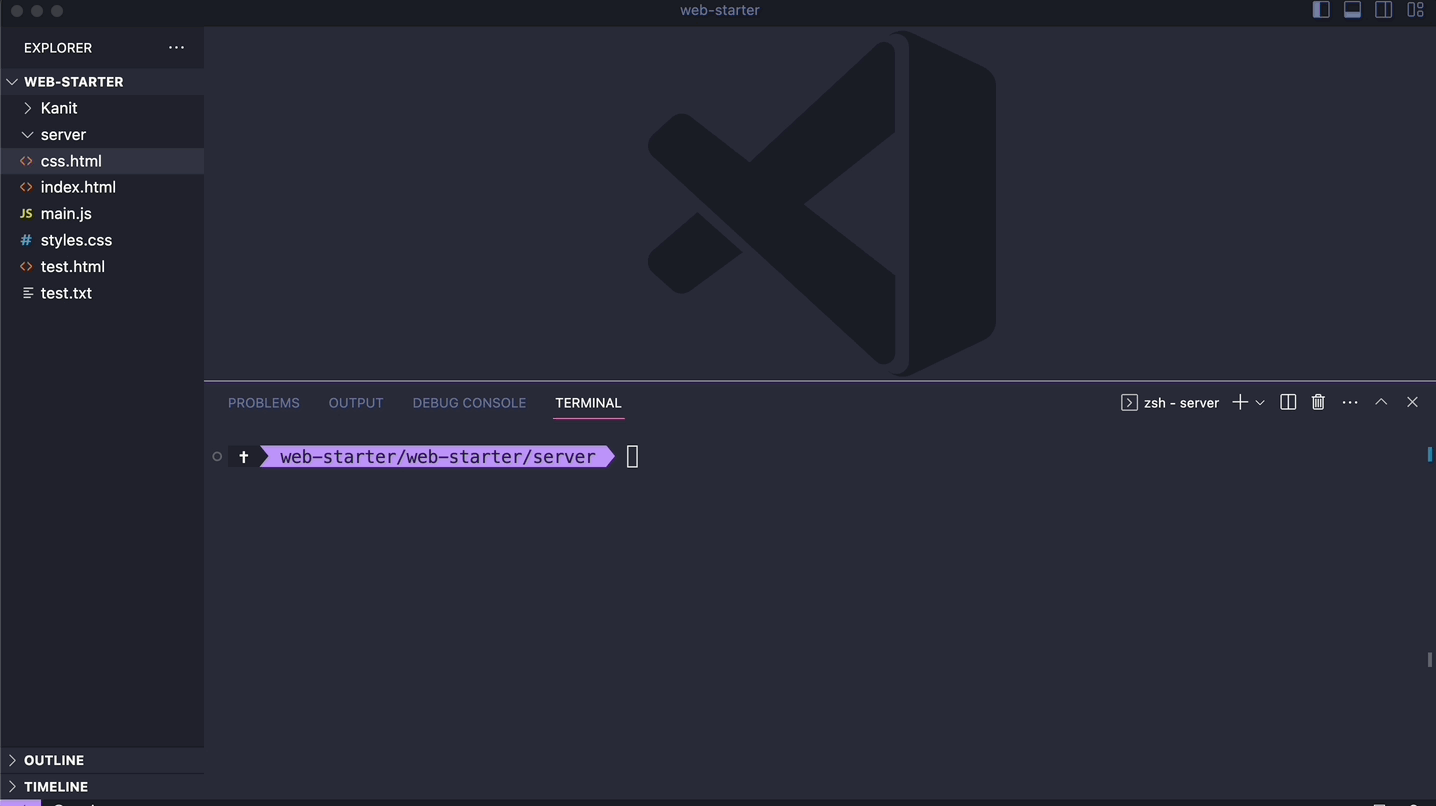The width and height of the screenshot is (1436, 806).
Task: Switch to the DEBUG CONSOLE tab
Action: (469, 403)
